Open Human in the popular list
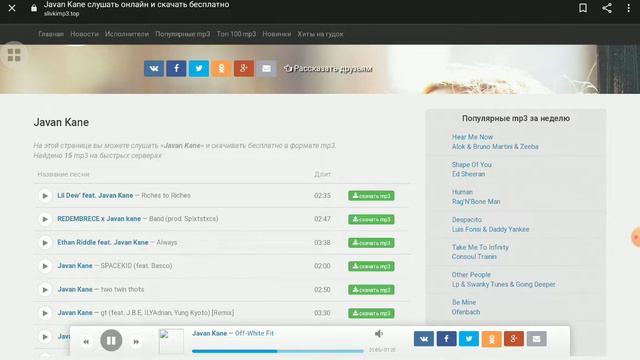The image size is (640, 360). [462, 192]
